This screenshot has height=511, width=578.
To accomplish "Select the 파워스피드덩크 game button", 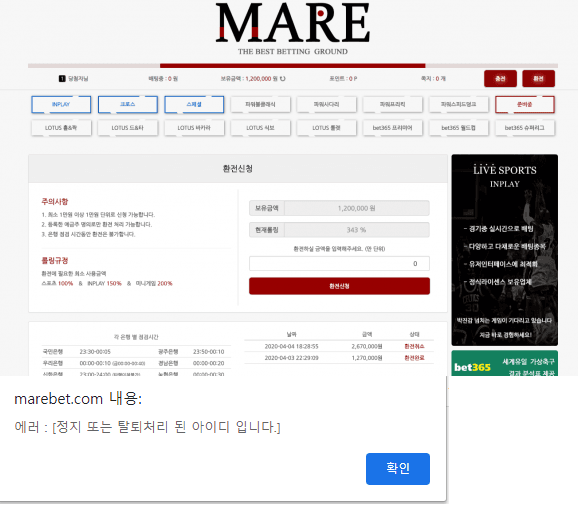I will 459,104.
